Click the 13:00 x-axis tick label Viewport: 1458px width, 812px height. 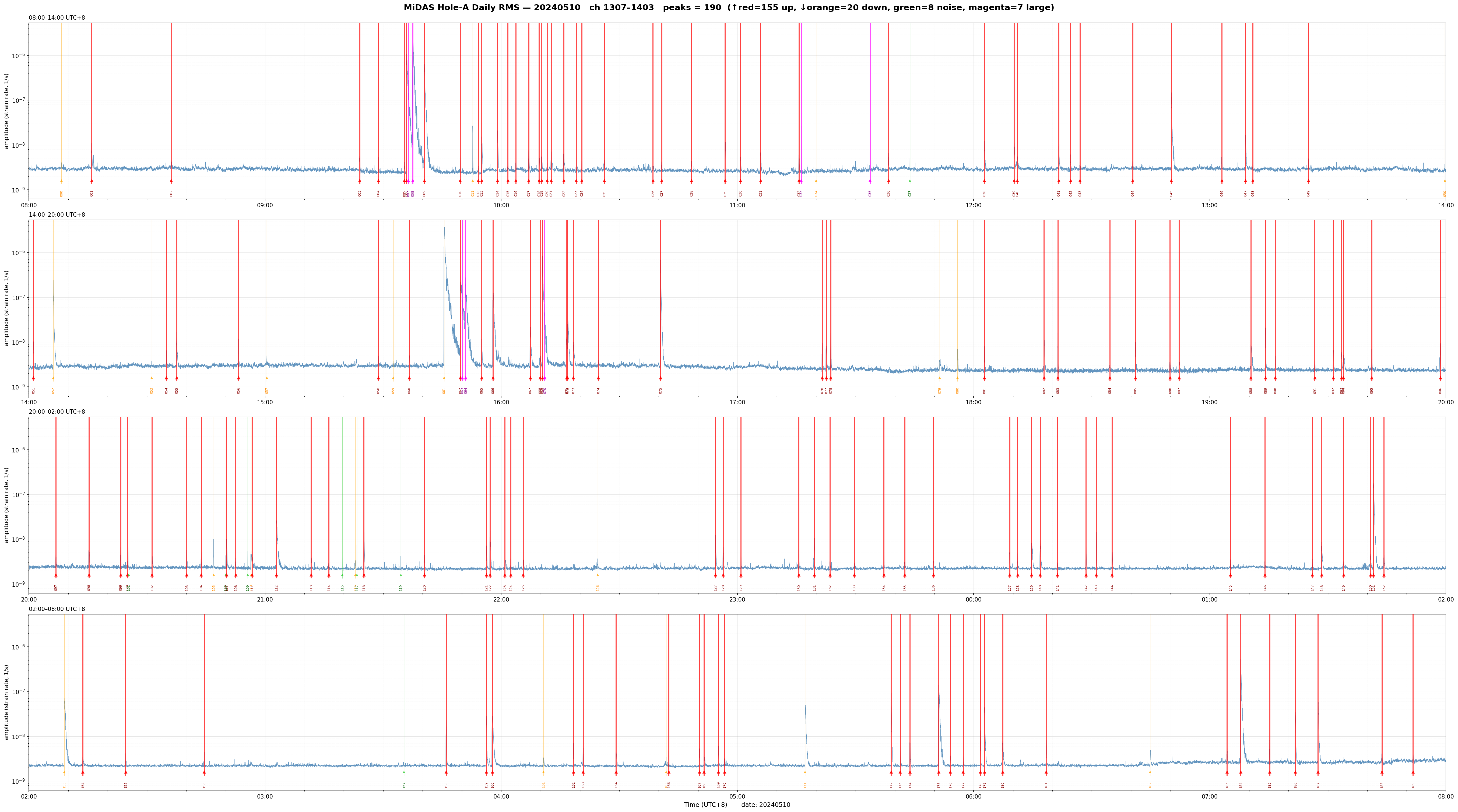pyautogui.click(x=1210, y=205)
